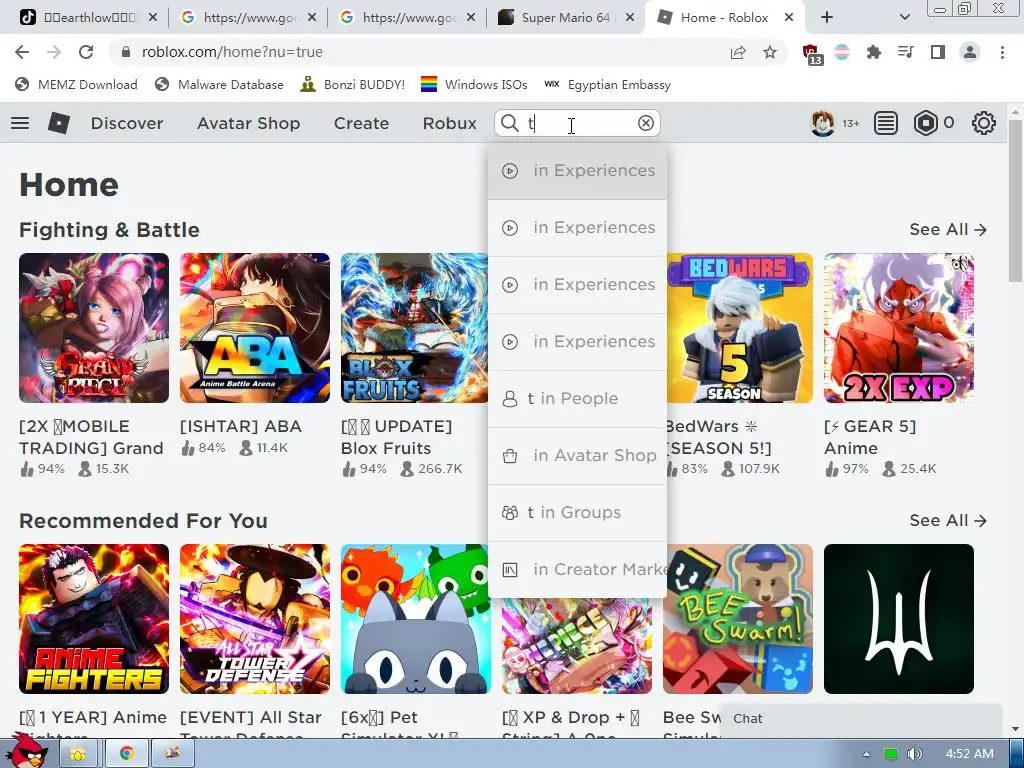Select 'in Avatar Shop' search suggestion
Viewport: 1024px width, 768px height.
coord(577,456)
